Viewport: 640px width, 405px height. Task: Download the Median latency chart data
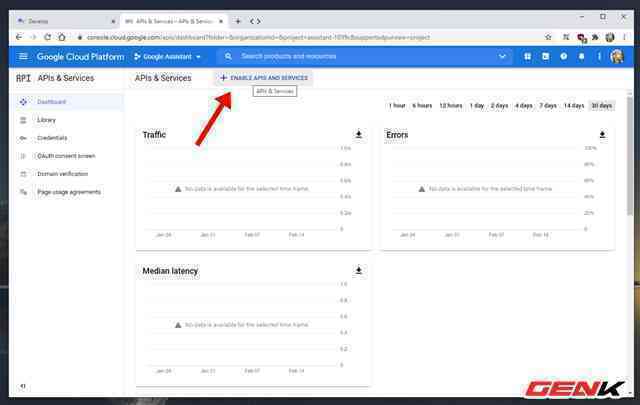click(358, 270)
